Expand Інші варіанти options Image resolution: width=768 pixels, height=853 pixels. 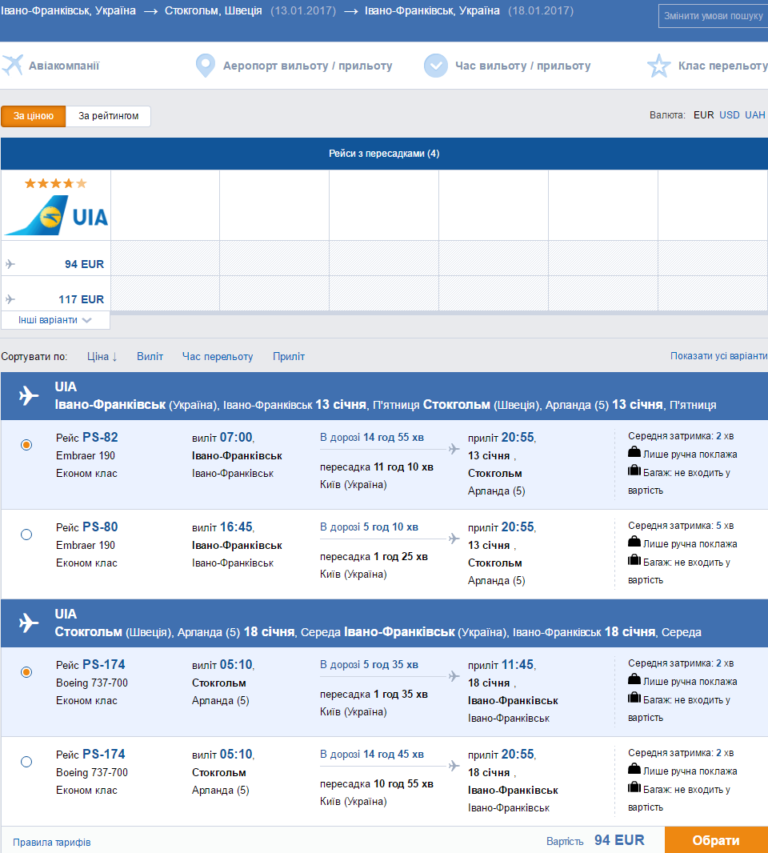click(55, 320)
